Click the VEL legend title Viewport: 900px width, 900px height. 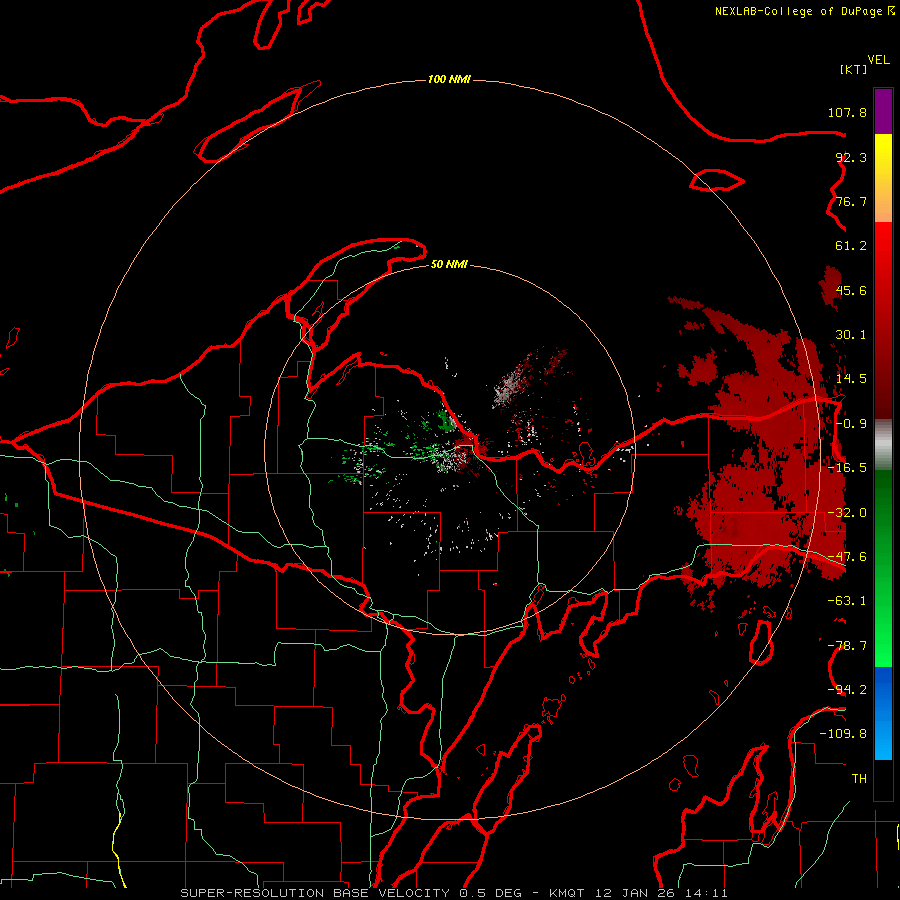[x=878, y=60]
